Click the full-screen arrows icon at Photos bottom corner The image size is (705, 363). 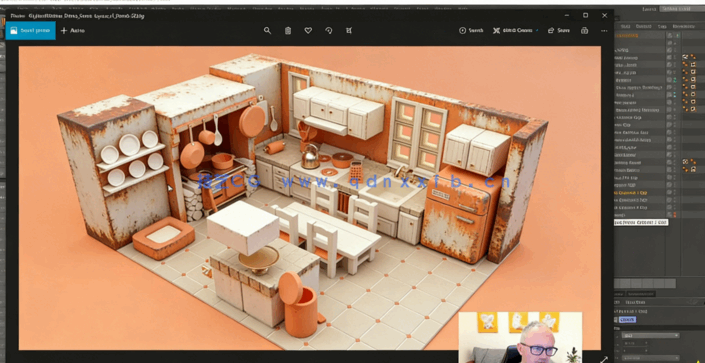click(x=604, y=359)
